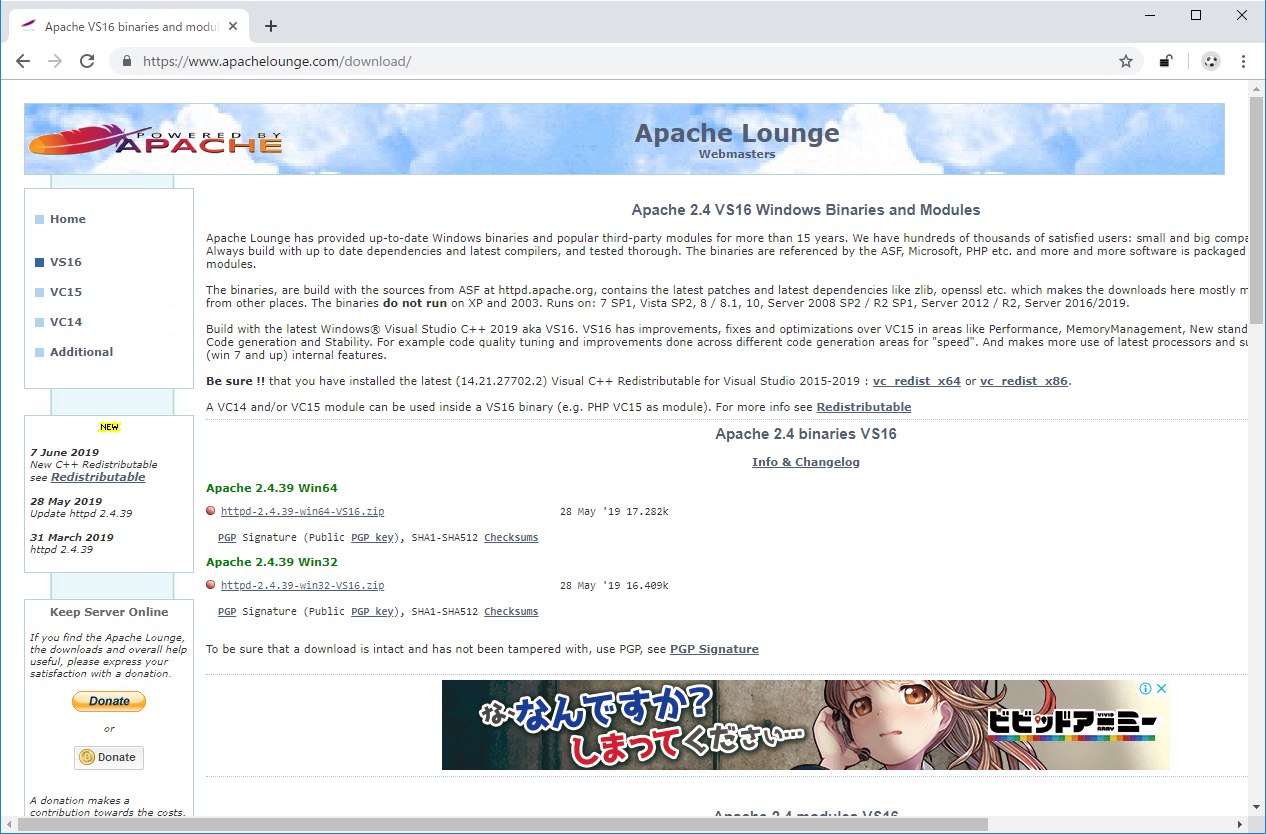Click the Bitcoin Donate button
The image size is (1266, 834).
pos(109,757)
